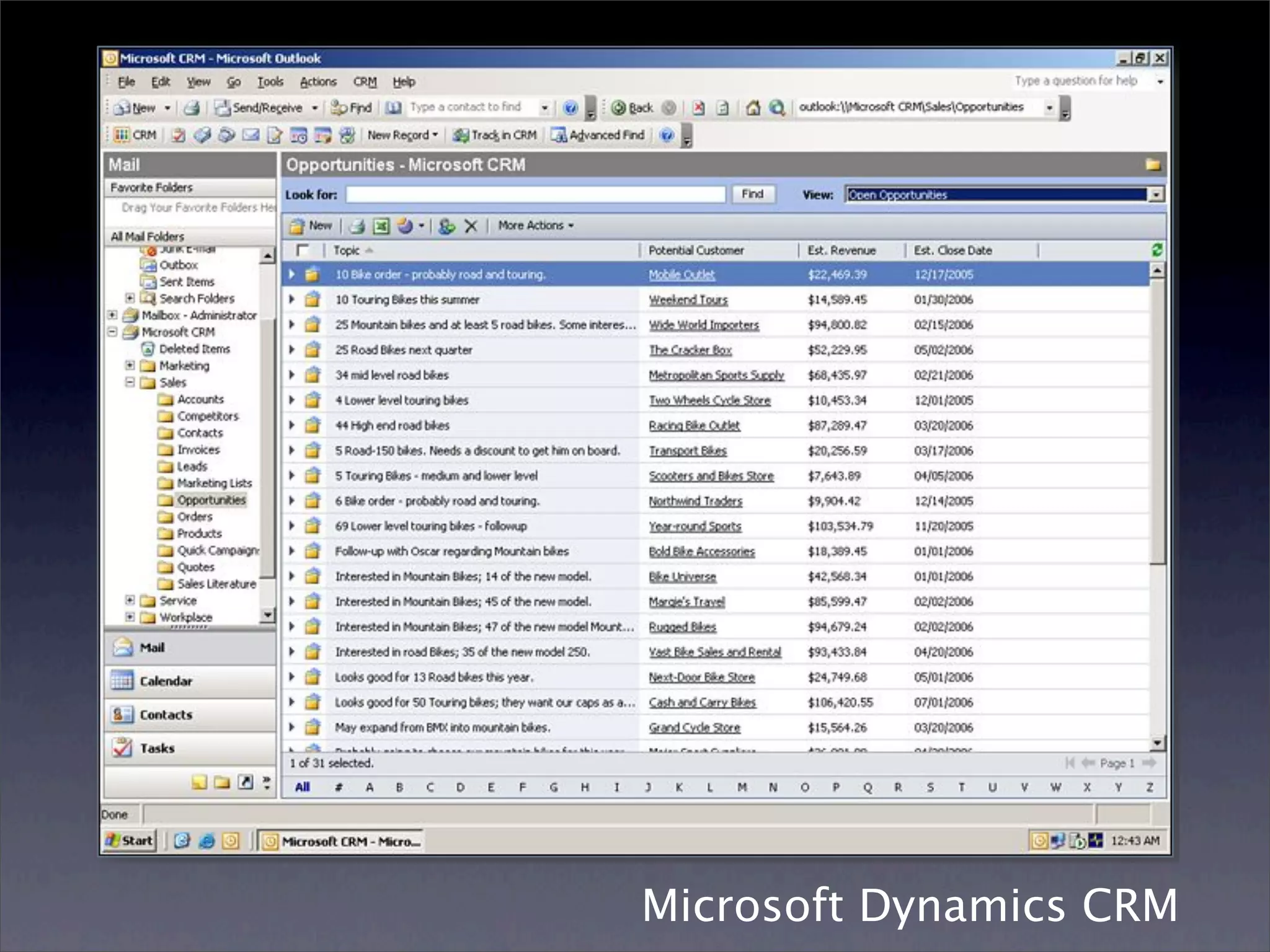Select the Opportunities folder in tree

(211, 500)
